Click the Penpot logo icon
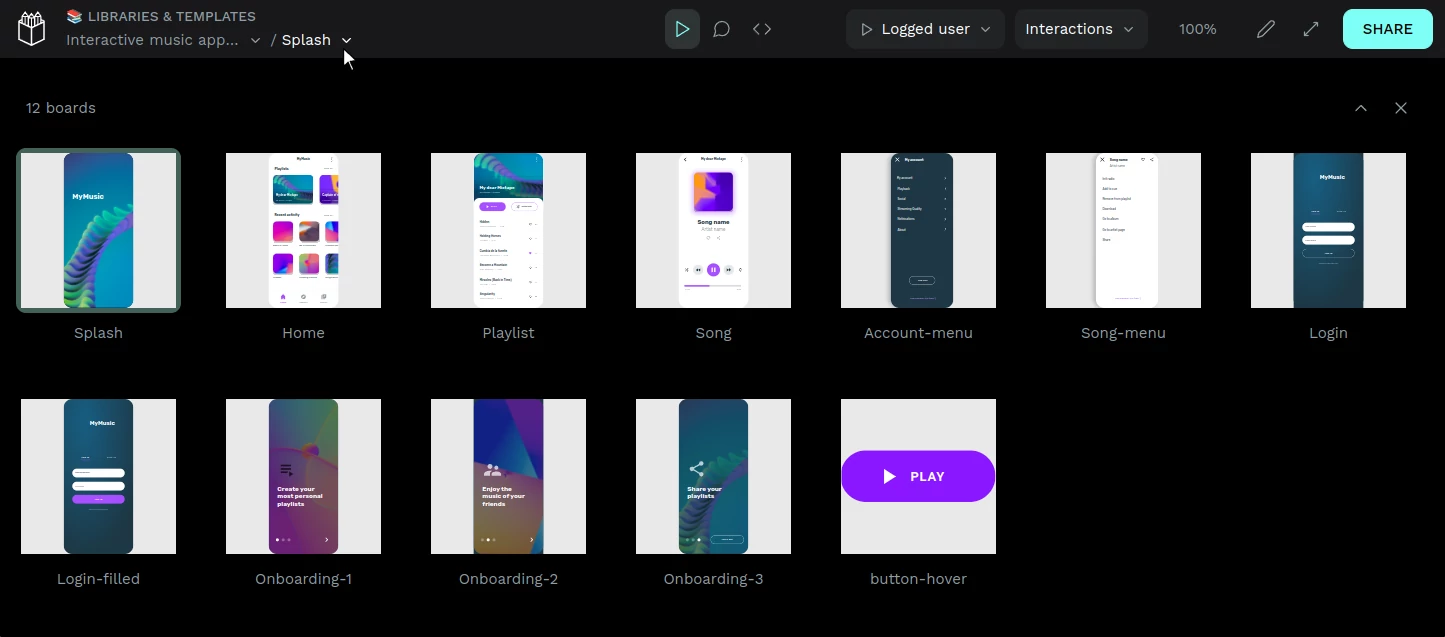This screenshot has height=637, width=1445. (32, 29)
